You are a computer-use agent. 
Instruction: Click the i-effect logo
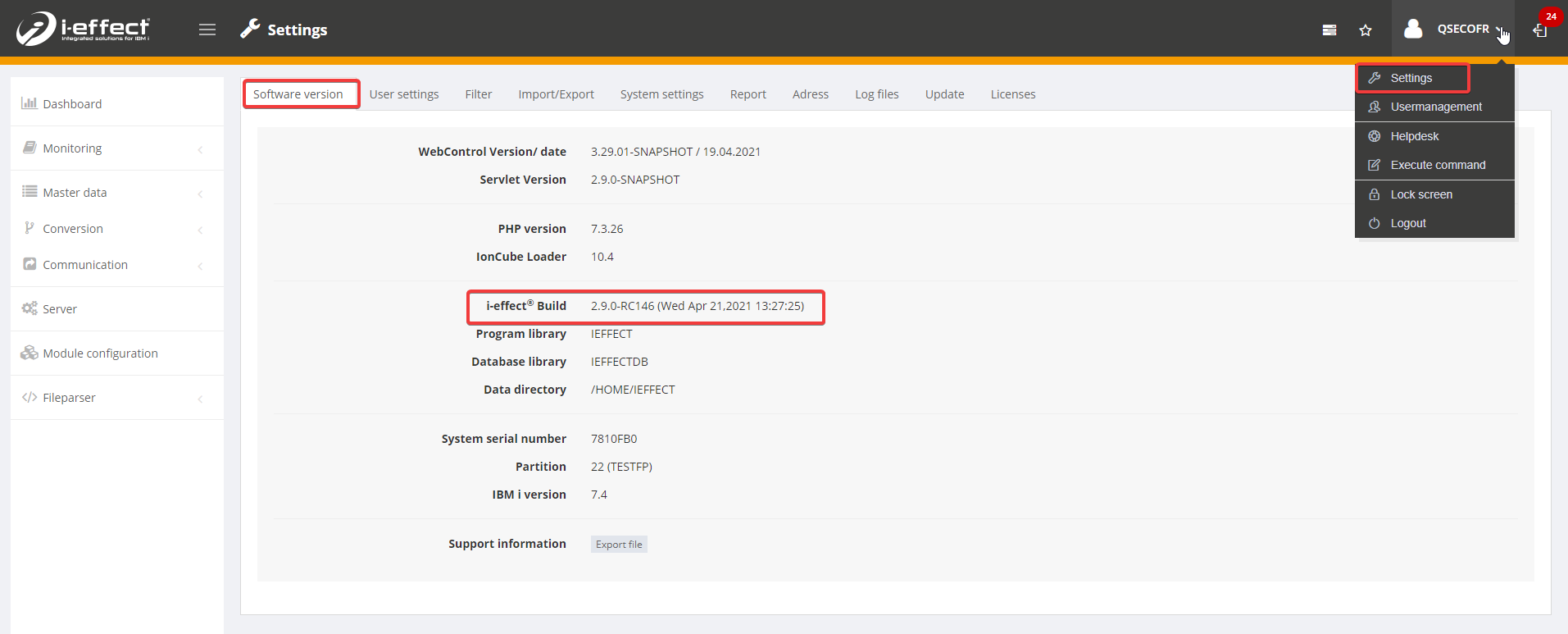[83, 29]
